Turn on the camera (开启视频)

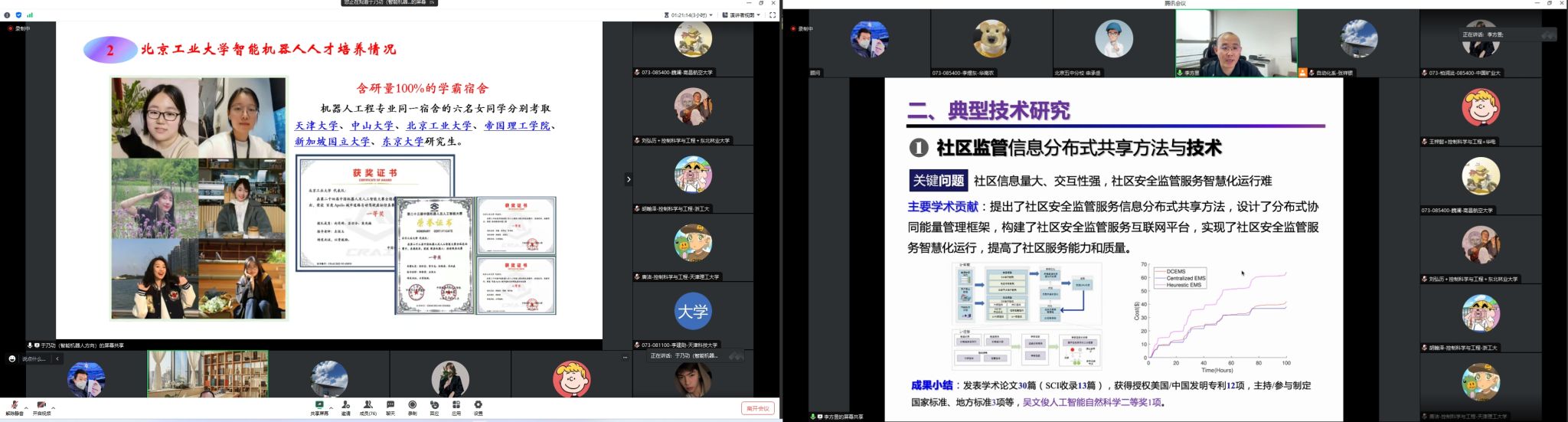point(41,406)
